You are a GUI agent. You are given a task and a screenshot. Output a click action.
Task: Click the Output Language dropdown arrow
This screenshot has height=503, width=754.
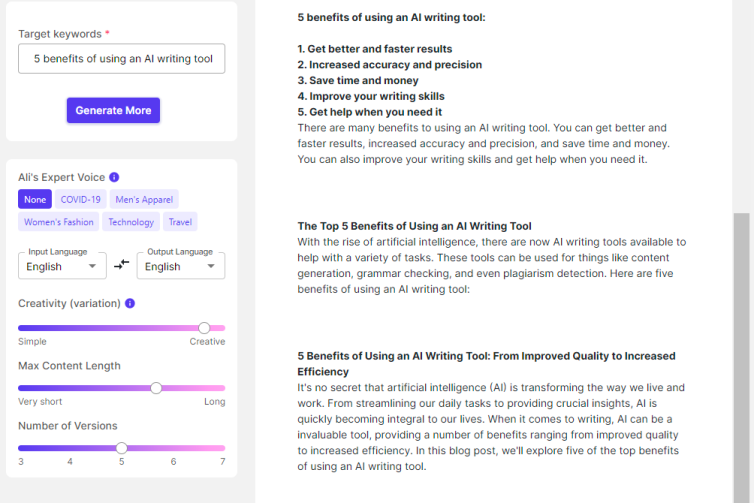click(211, 267)
